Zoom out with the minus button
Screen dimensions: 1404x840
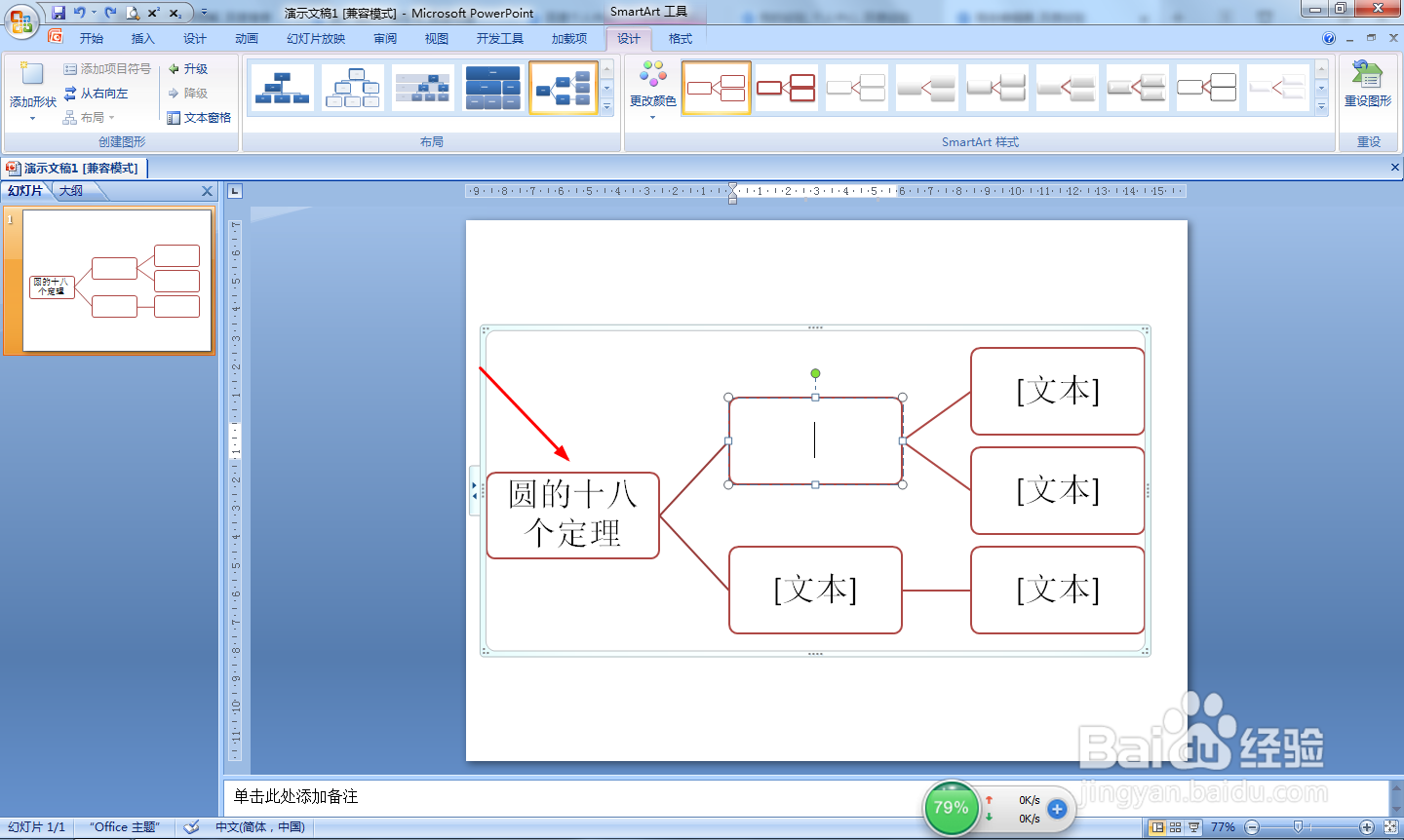pyautogui.click(x=1252, y=827)
